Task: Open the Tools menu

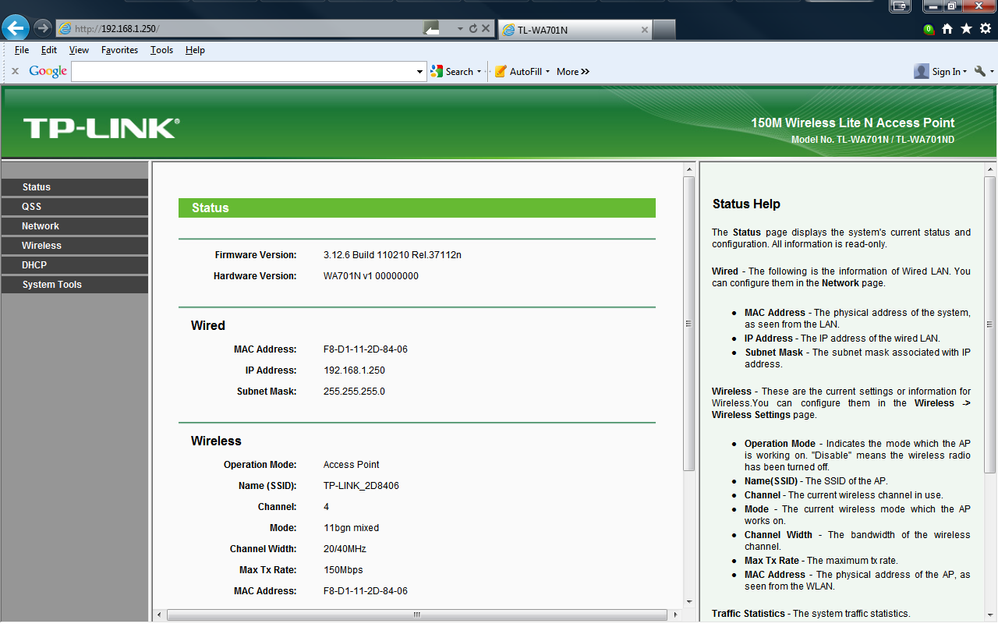Action: click(162, 50)
